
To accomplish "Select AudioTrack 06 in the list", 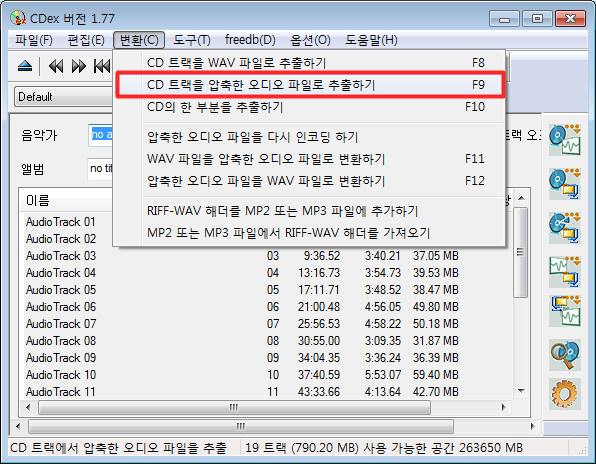I will (x=61, y=307).
